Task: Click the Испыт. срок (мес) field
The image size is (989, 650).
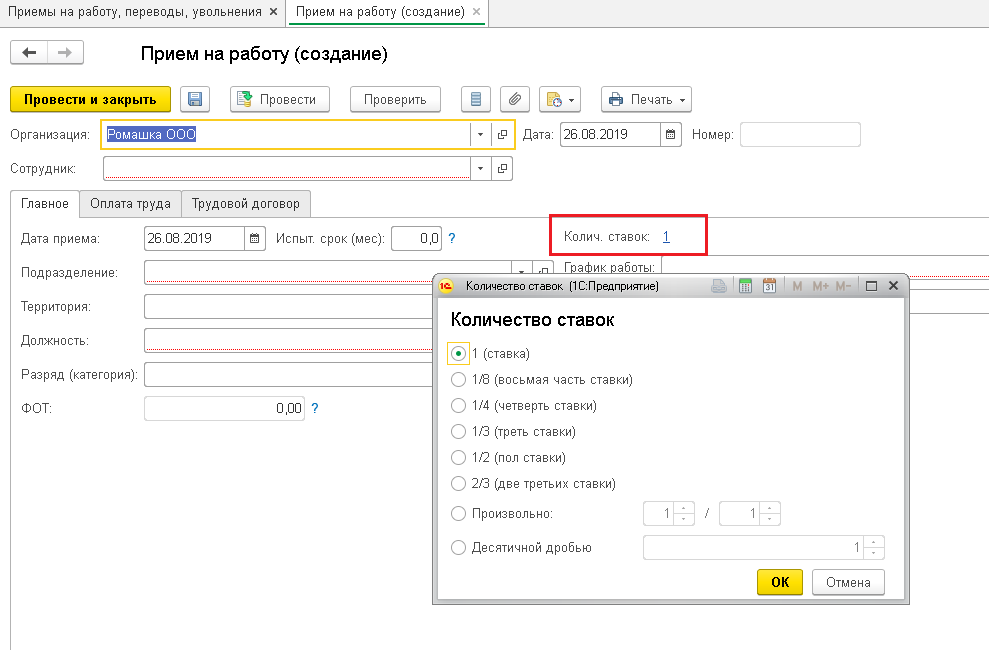Action: click(x=416, y=238)
